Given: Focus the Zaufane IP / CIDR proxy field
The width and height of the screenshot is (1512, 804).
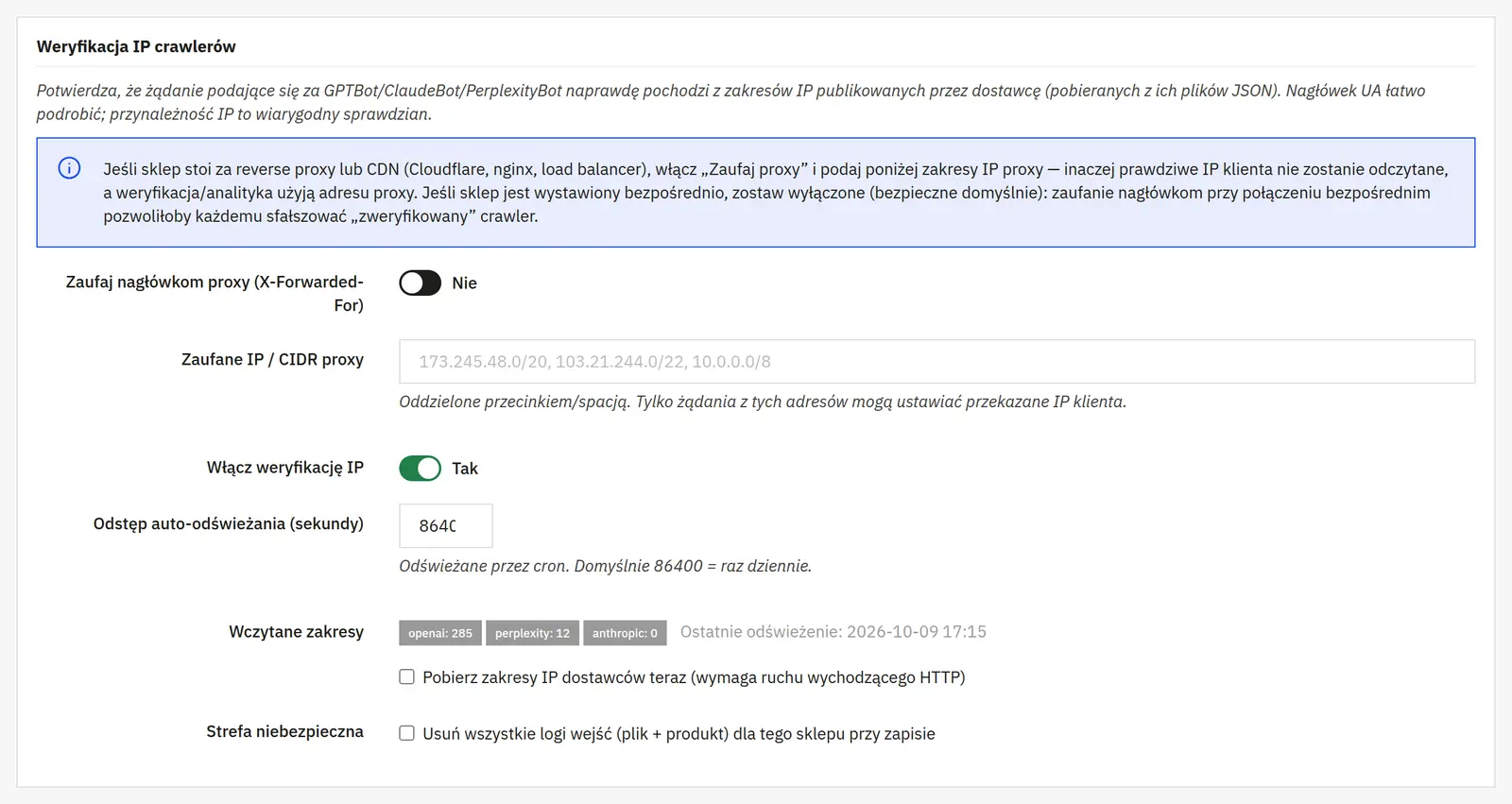Looking at the screenshot, I should 936,362.
